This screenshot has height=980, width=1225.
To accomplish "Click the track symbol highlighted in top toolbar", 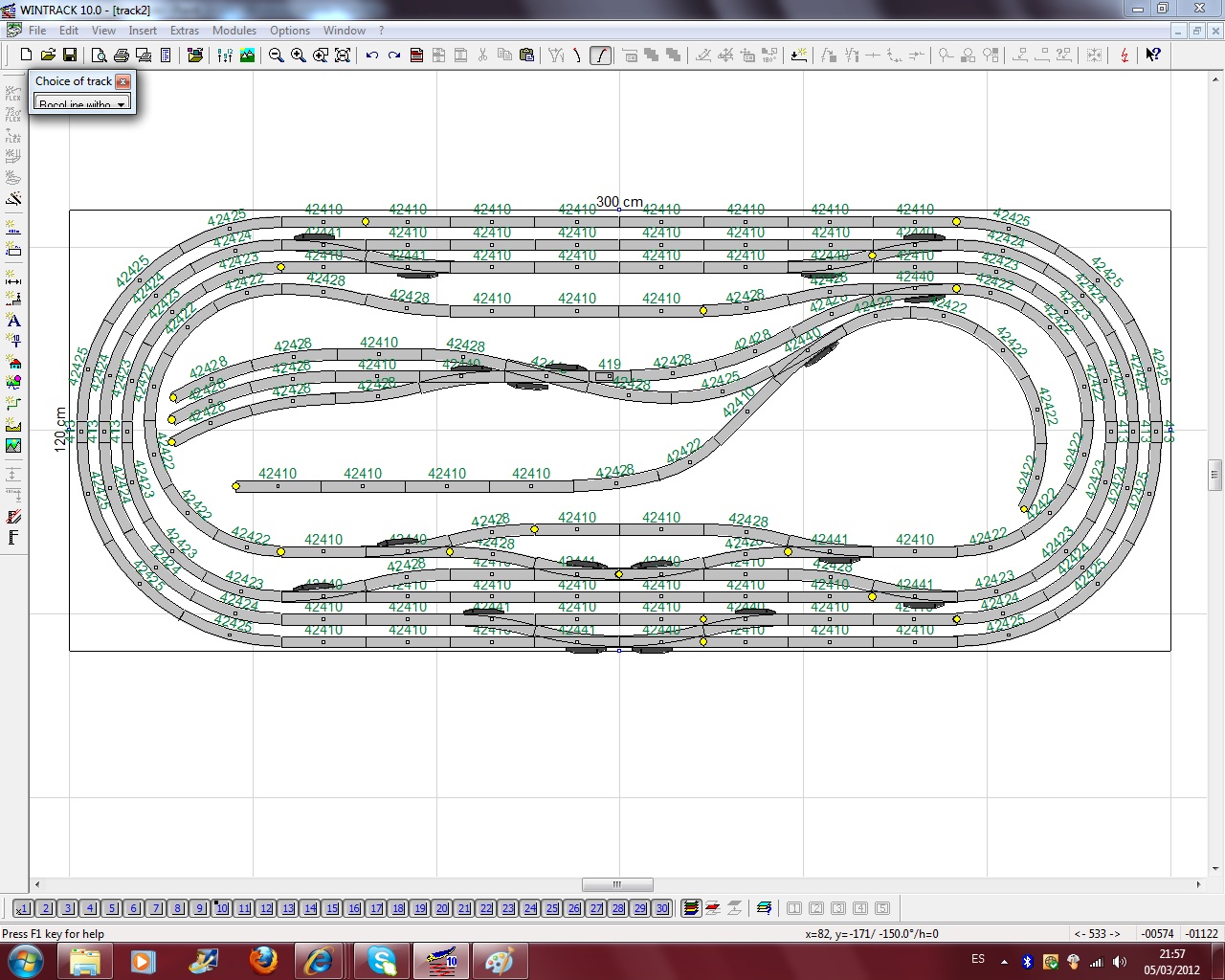I will [x=600, y=56].
